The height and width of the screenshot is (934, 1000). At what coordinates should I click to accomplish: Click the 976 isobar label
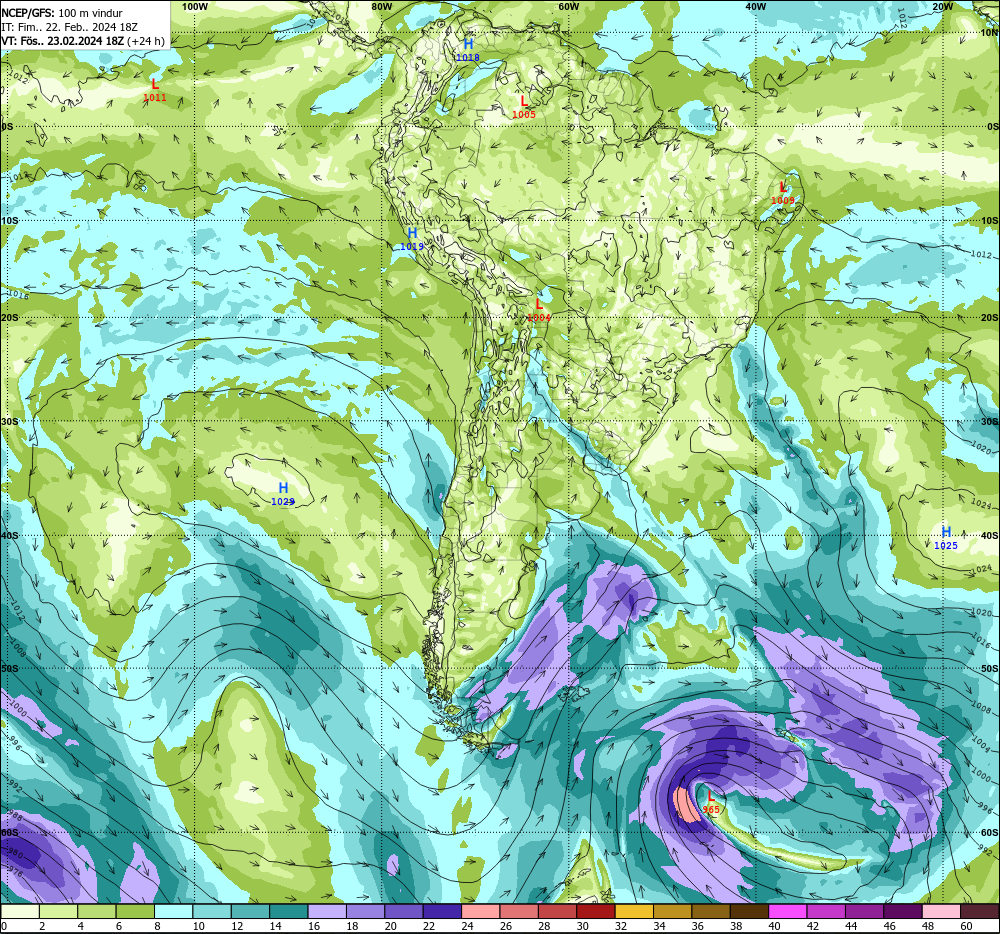pos(15,871)
